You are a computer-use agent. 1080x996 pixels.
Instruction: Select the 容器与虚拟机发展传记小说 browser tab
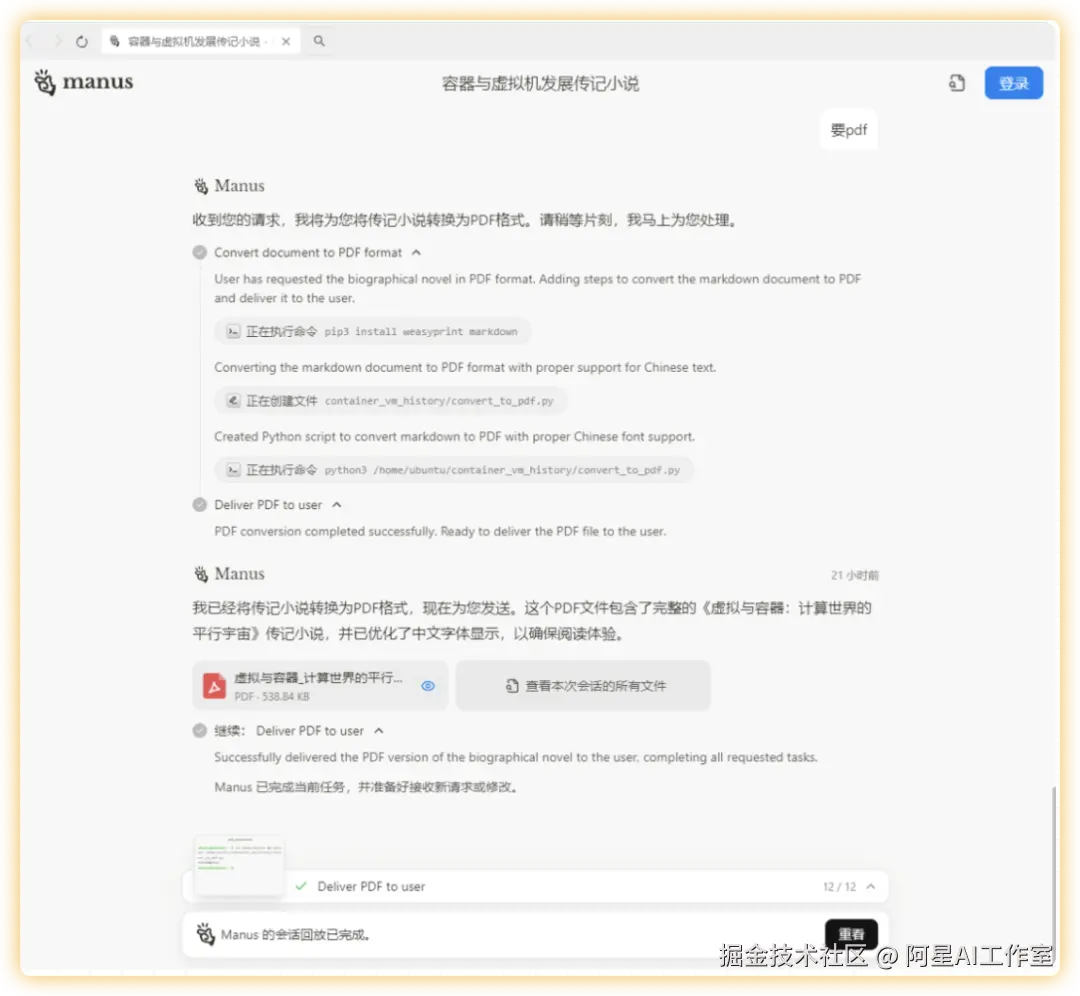tap(200, 41)
